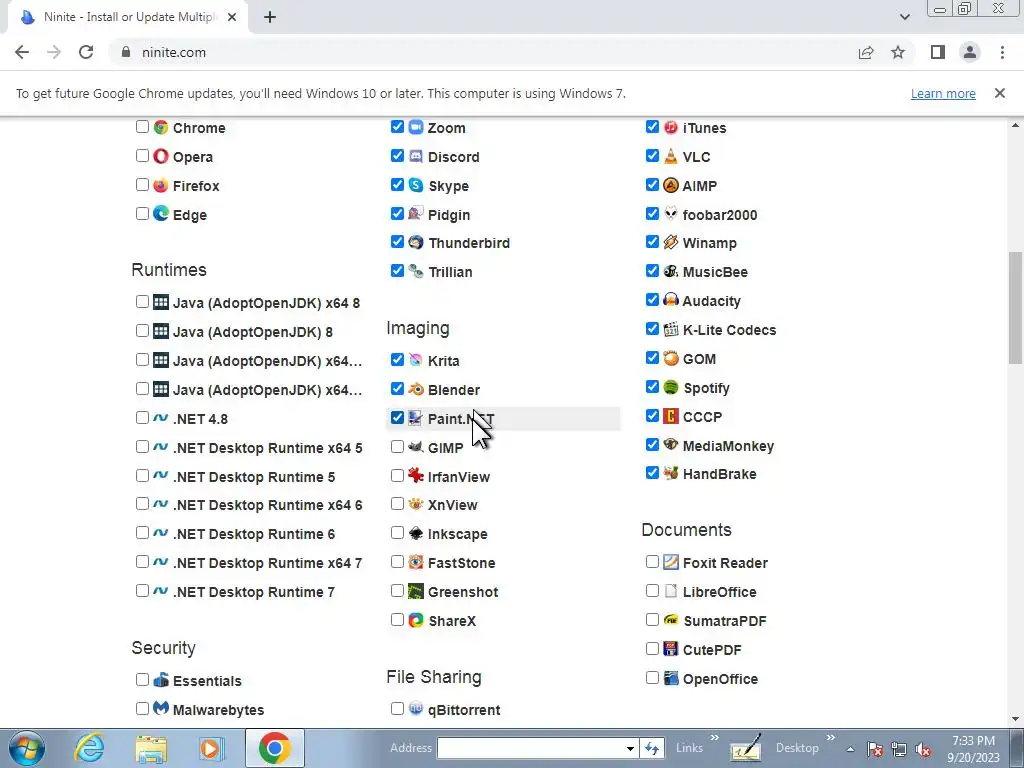Image resolution: width=1024 pixels, height=768 pixels.
Task: Click the muted volume tray icon
Action: (x=923, y=750)
